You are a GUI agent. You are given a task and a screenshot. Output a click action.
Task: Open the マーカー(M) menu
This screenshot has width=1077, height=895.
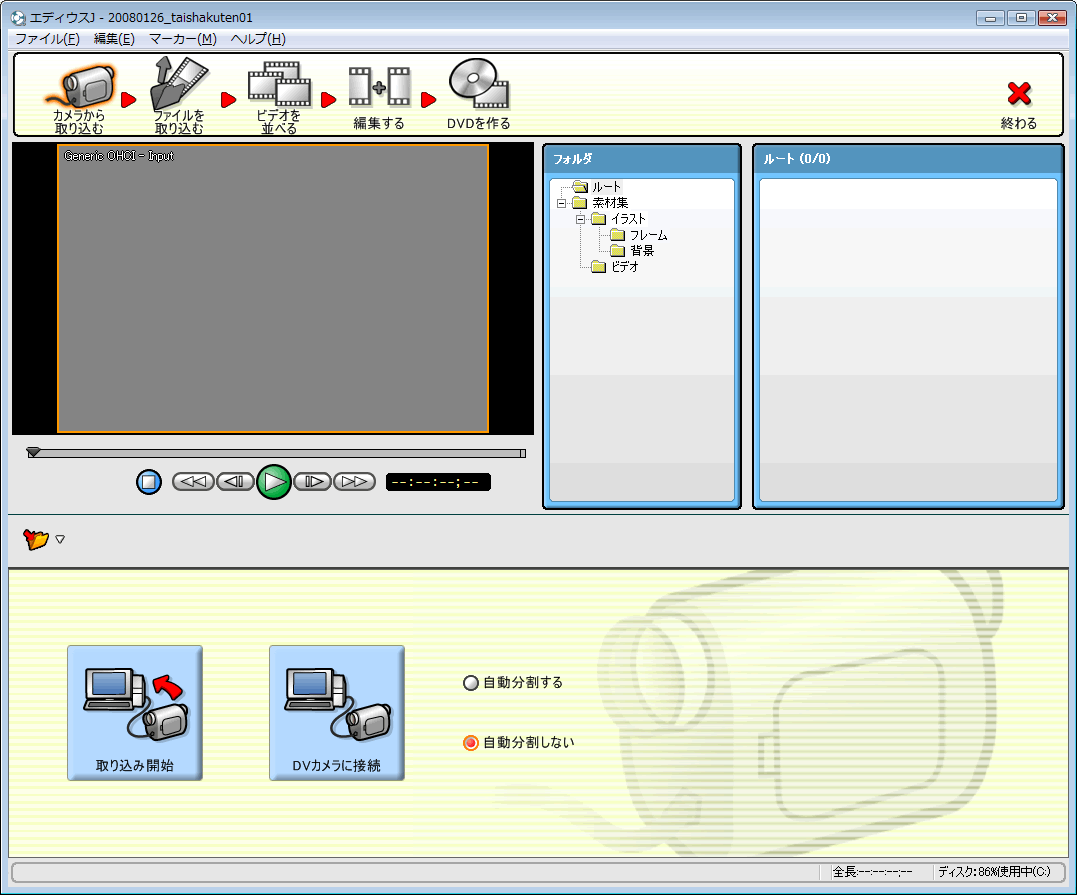click(x=182, y=39)
